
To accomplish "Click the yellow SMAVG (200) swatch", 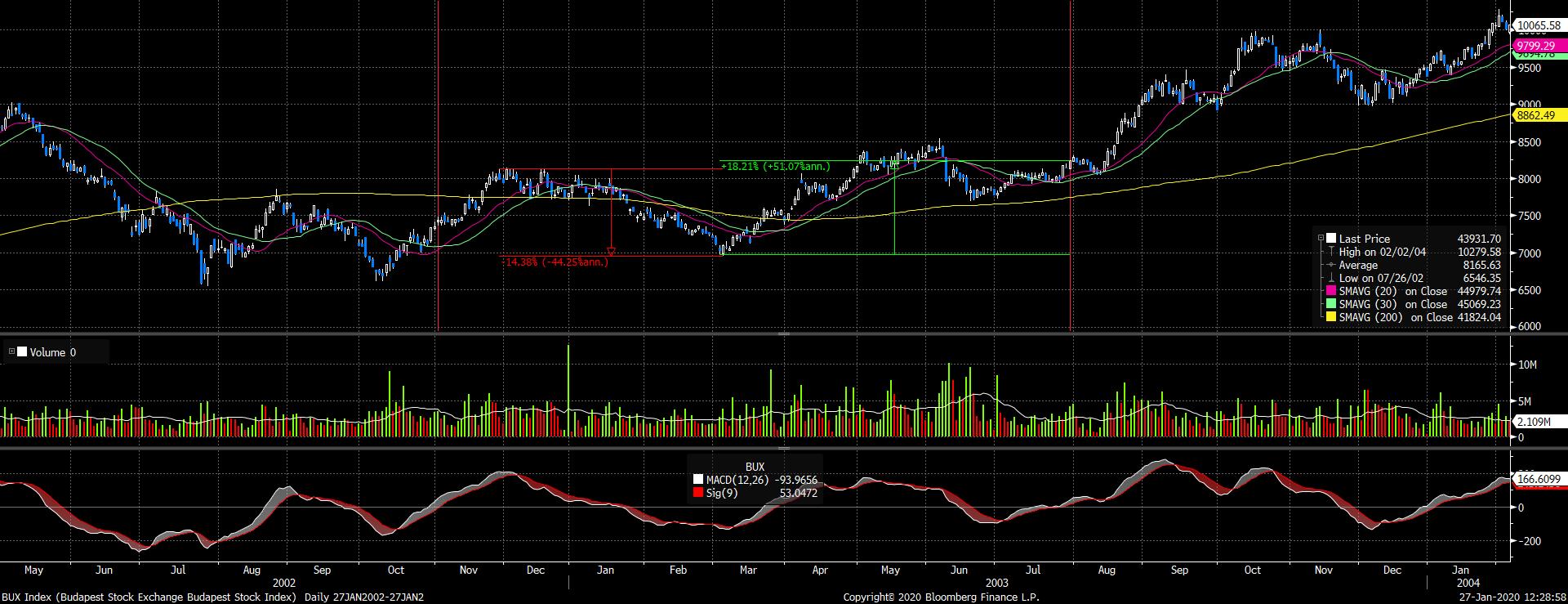I will (1331, 317).
